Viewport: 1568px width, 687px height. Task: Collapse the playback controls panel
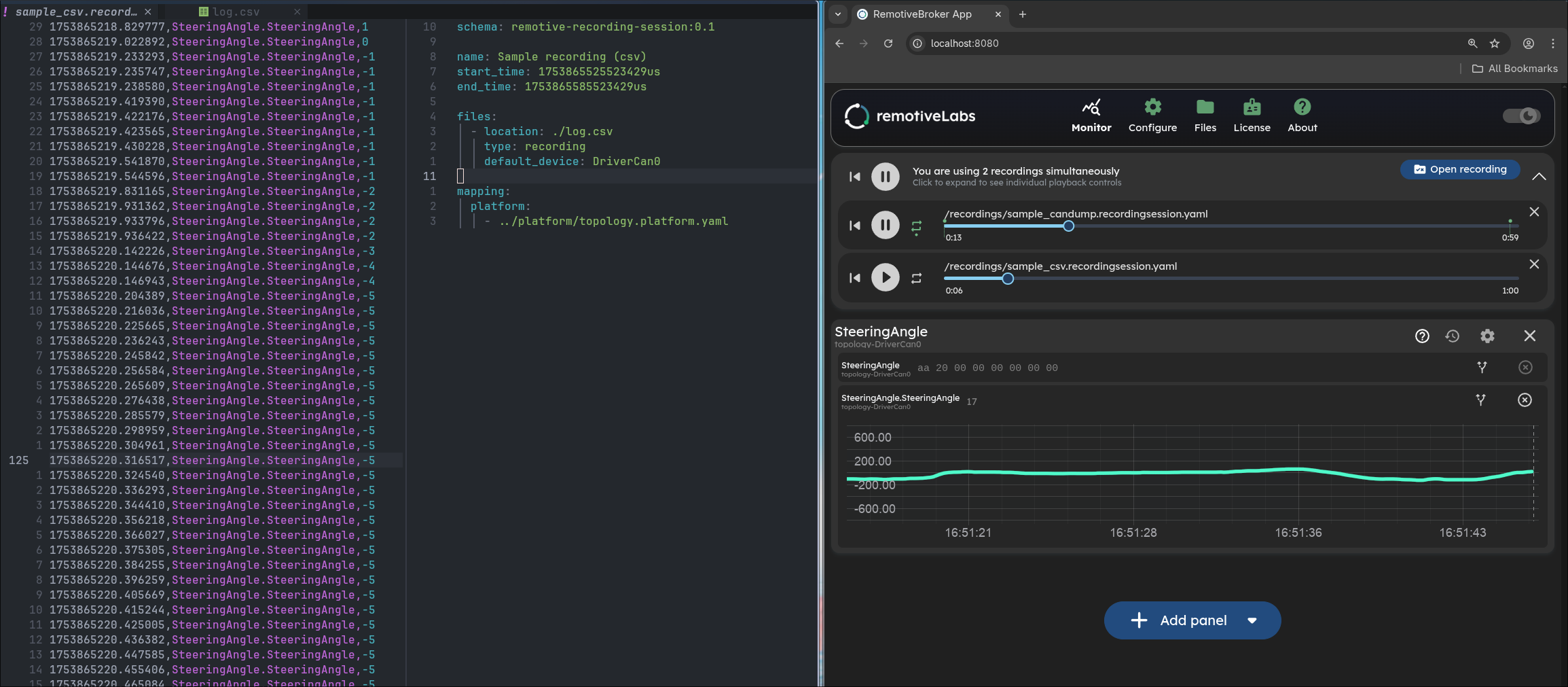pos(1539,177)
